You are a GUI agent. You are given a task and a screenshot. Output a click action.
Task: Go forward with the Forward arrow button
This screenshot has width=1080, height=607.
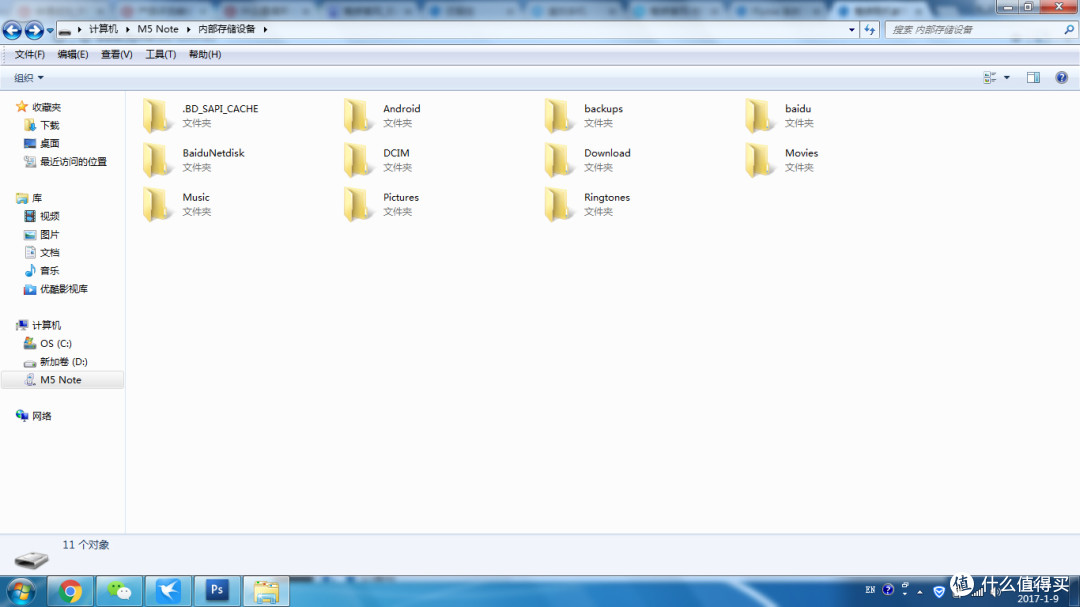point(34,30)
